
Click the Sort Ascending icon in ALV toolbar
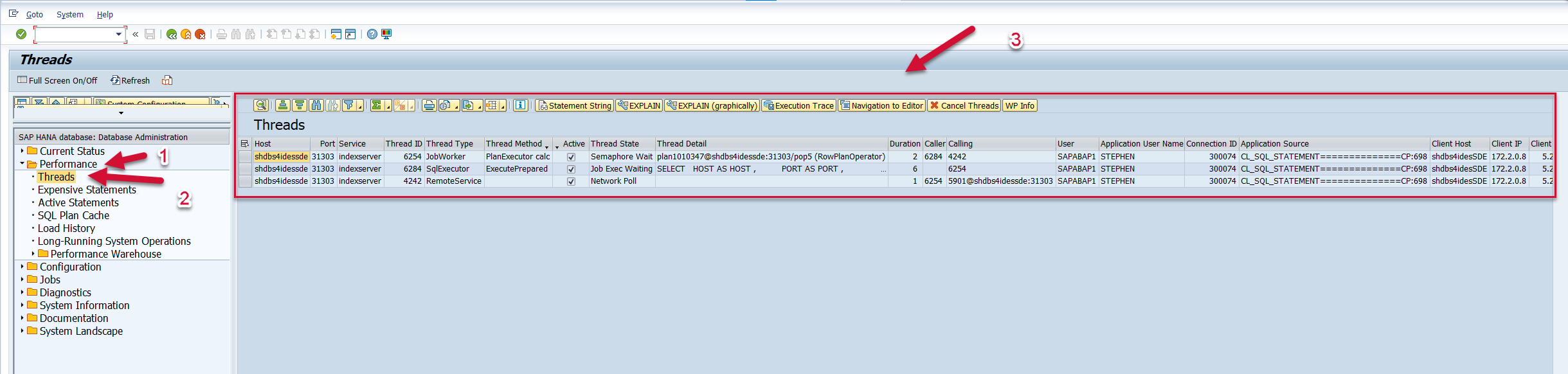tap(283, 106)
